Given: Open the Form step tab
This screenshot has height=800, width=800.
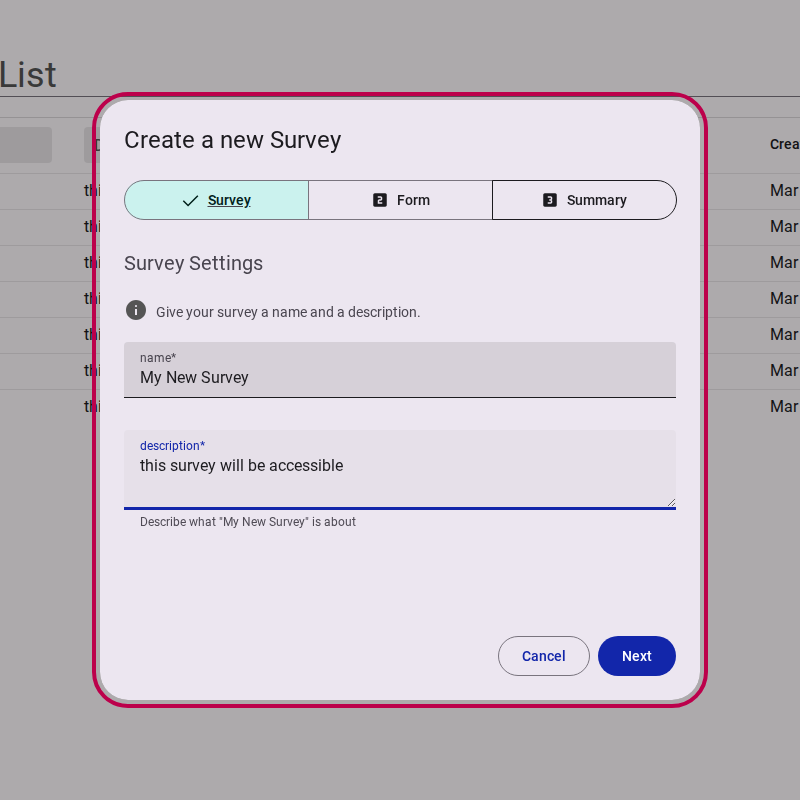Looking at the screenshot, I should coord(401,200).
